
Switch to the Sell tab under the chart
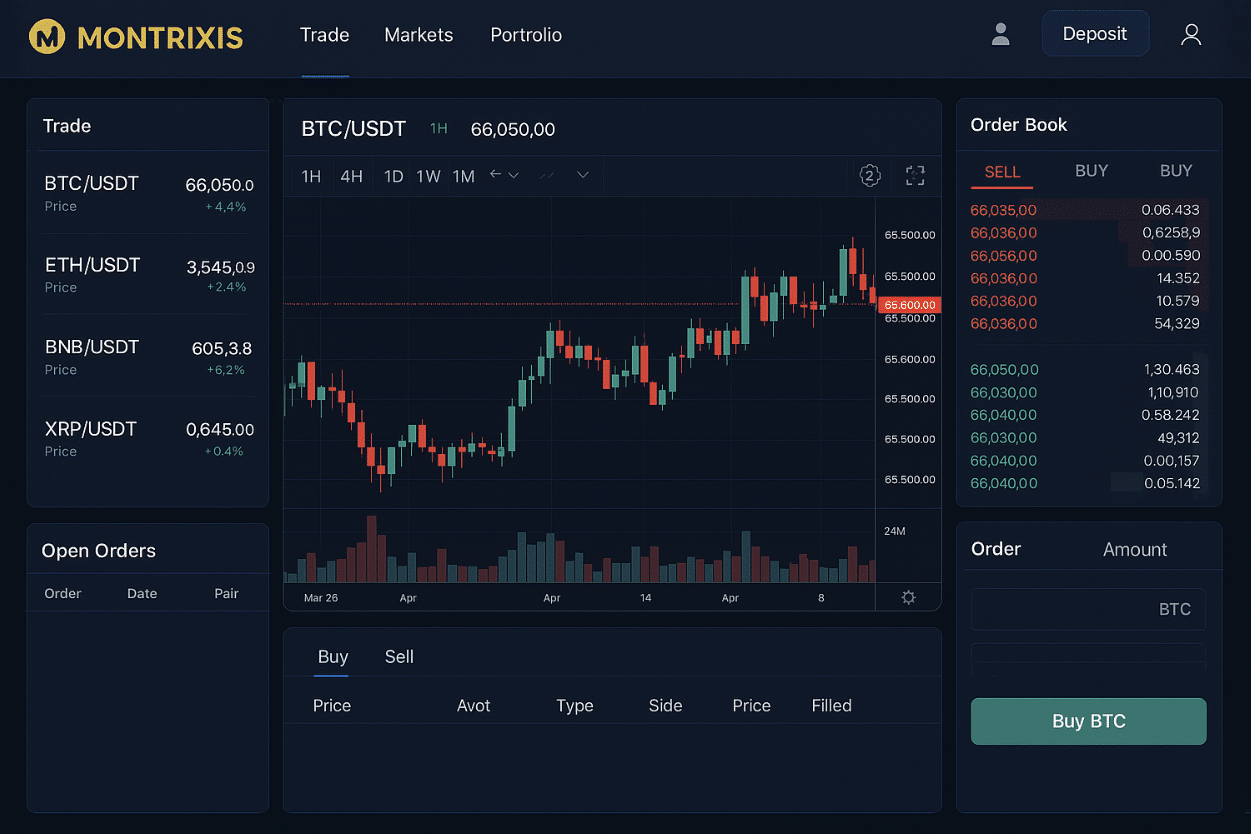coord(399,657)
